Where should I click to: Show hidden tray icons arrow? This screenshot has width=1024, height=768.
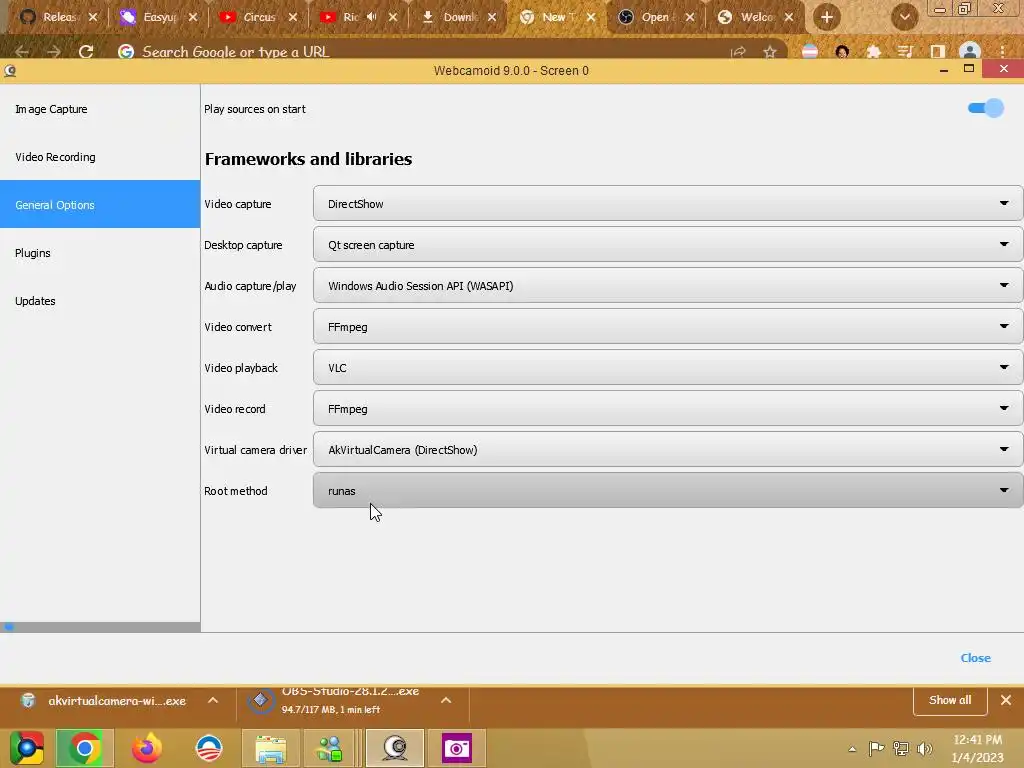[852, 749]
